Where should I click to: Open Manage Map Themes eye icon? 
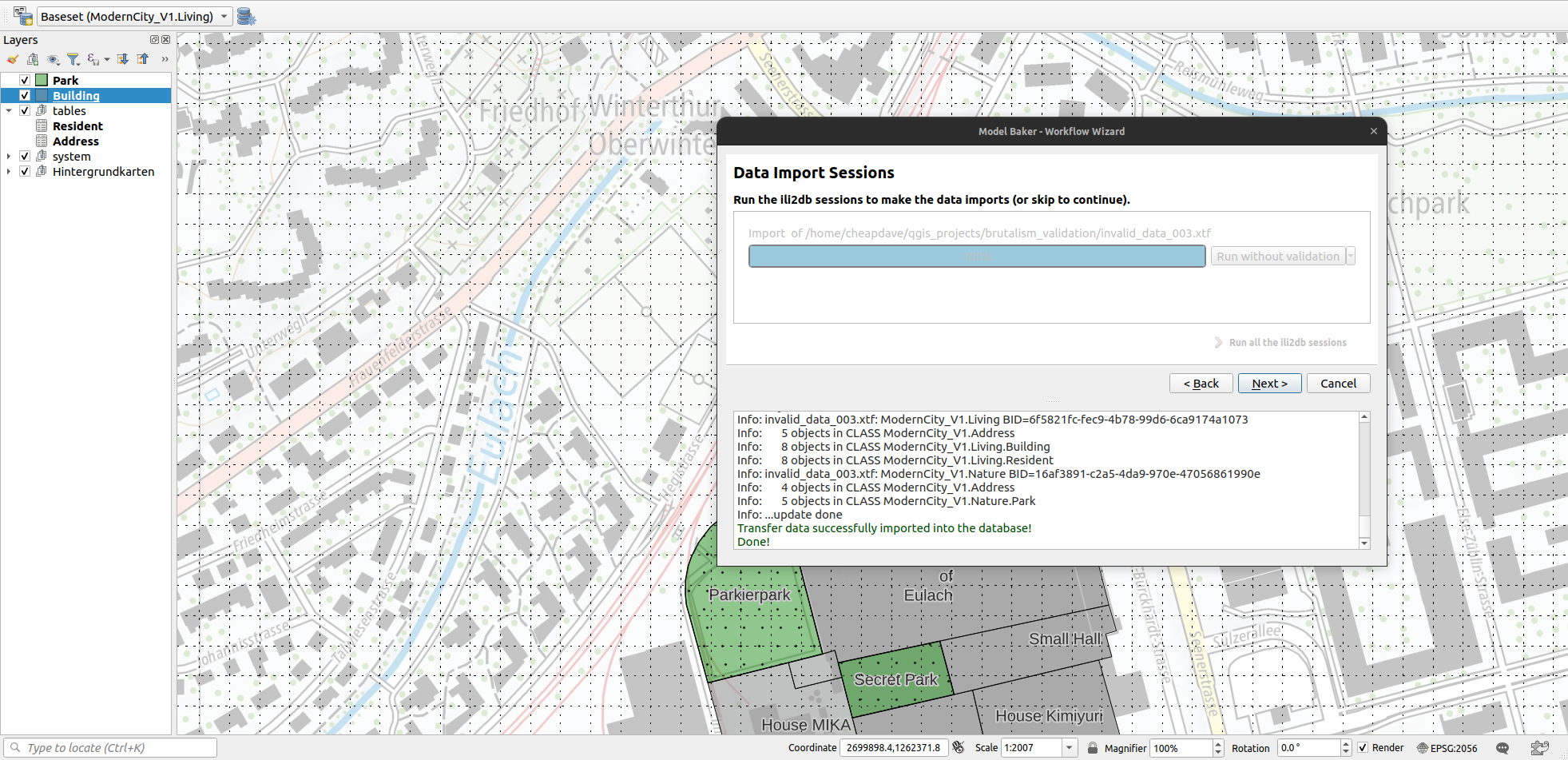point(53,59)
